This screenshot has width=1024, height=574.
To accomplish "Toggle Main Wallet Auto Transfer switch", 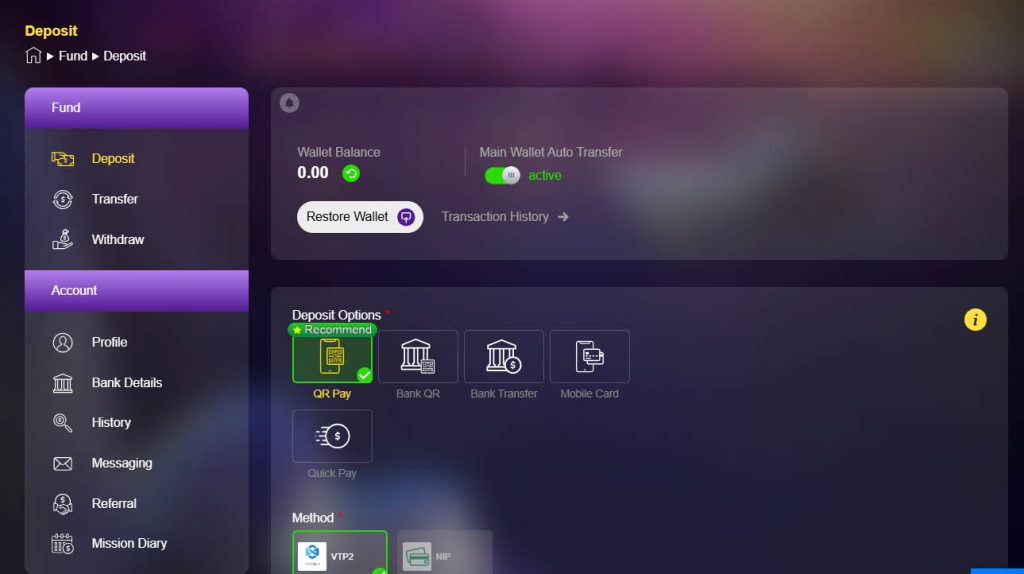I will 502,175.
